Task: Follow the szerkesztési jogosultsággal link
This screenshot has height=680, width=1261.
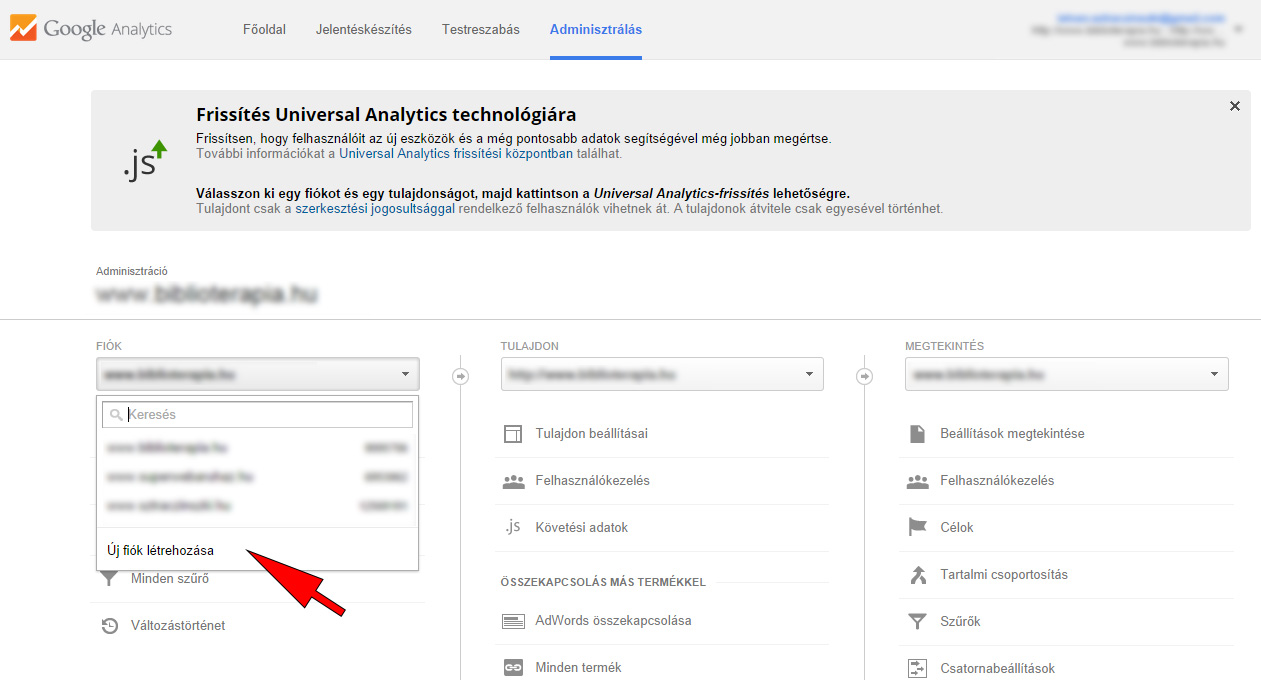Action: point(375,209)
